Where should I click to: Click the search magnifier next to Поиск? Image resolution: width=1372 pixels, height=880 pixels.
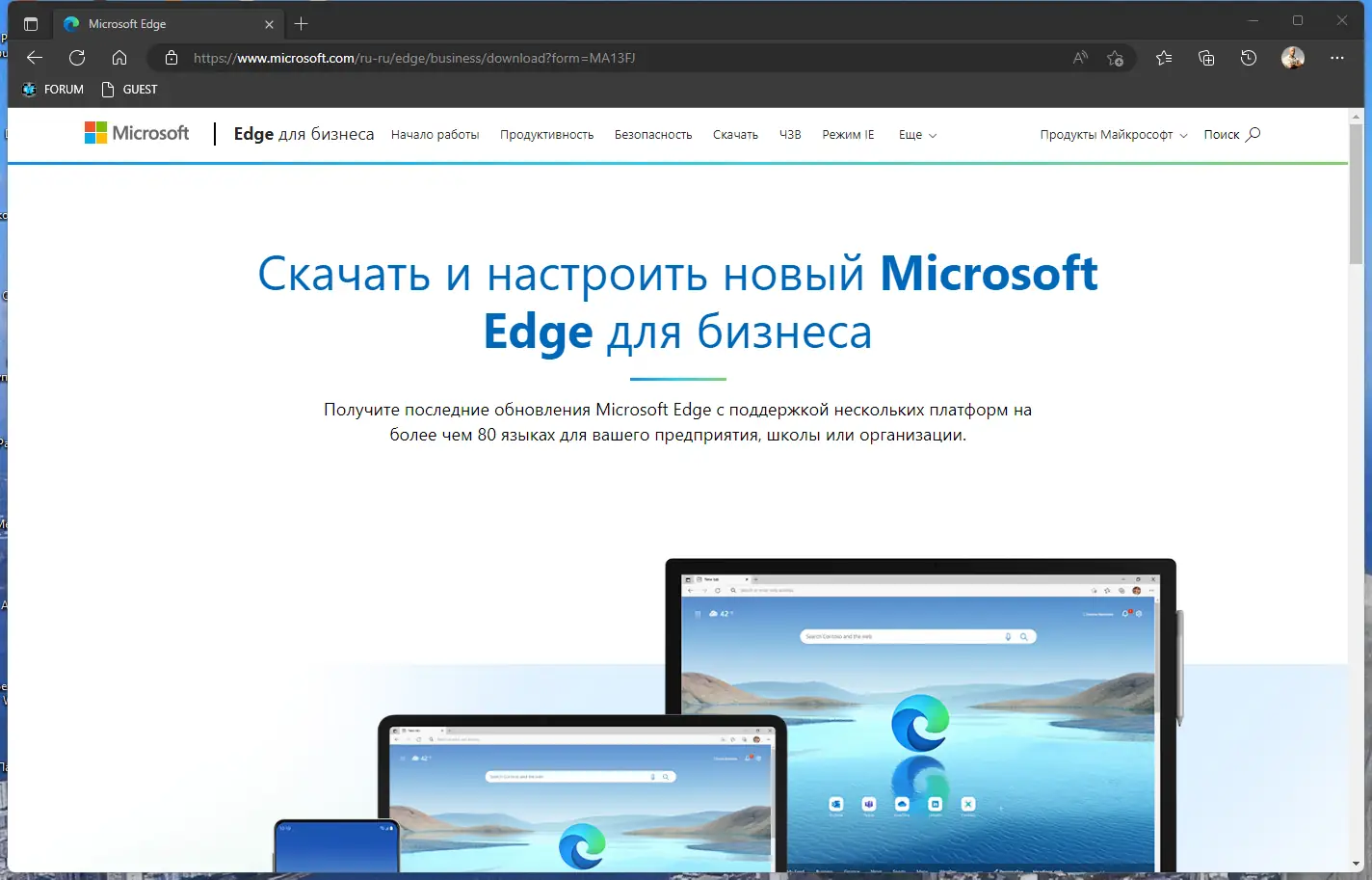click(1253, 134)
